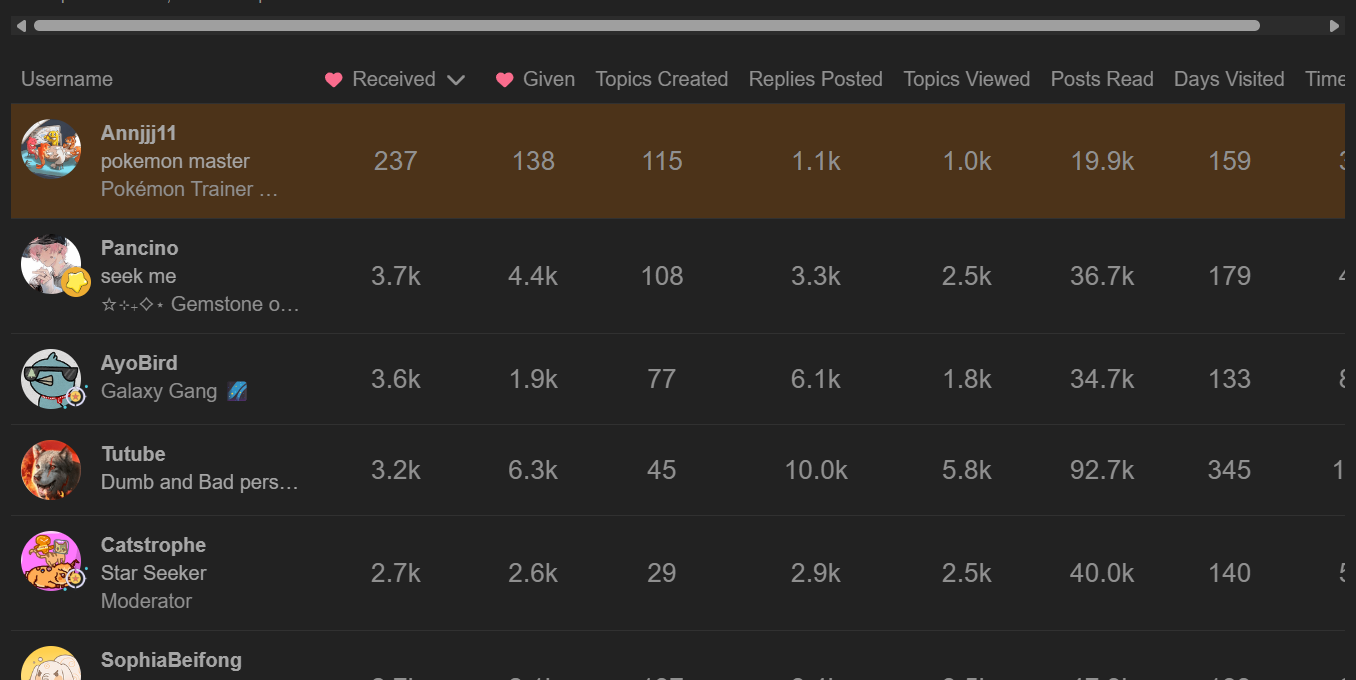1356x680 pixels.
Task: Sort by the Replies Posted column
Action: click(x=816, y=79)
